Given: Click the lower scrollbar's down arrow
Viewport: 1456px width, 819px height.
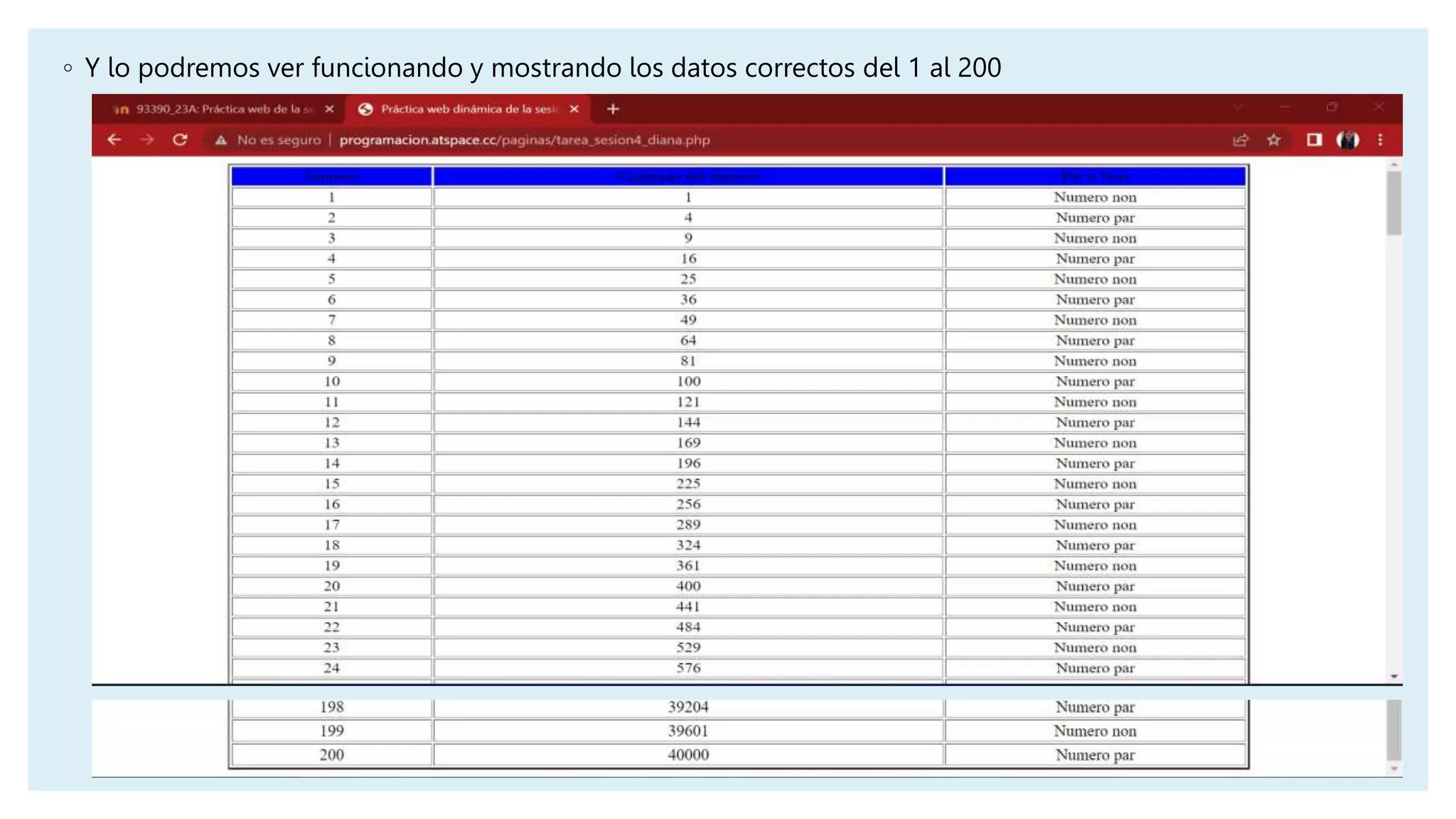Looking at the screenshot, I should tap(1394, 769).
